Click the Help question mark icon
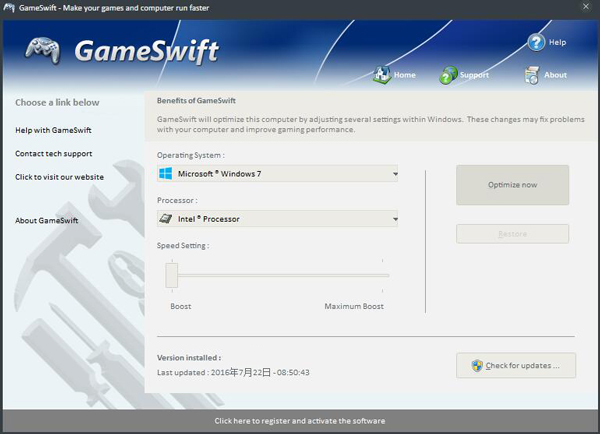The image size is (600, 434). [536, 42]
